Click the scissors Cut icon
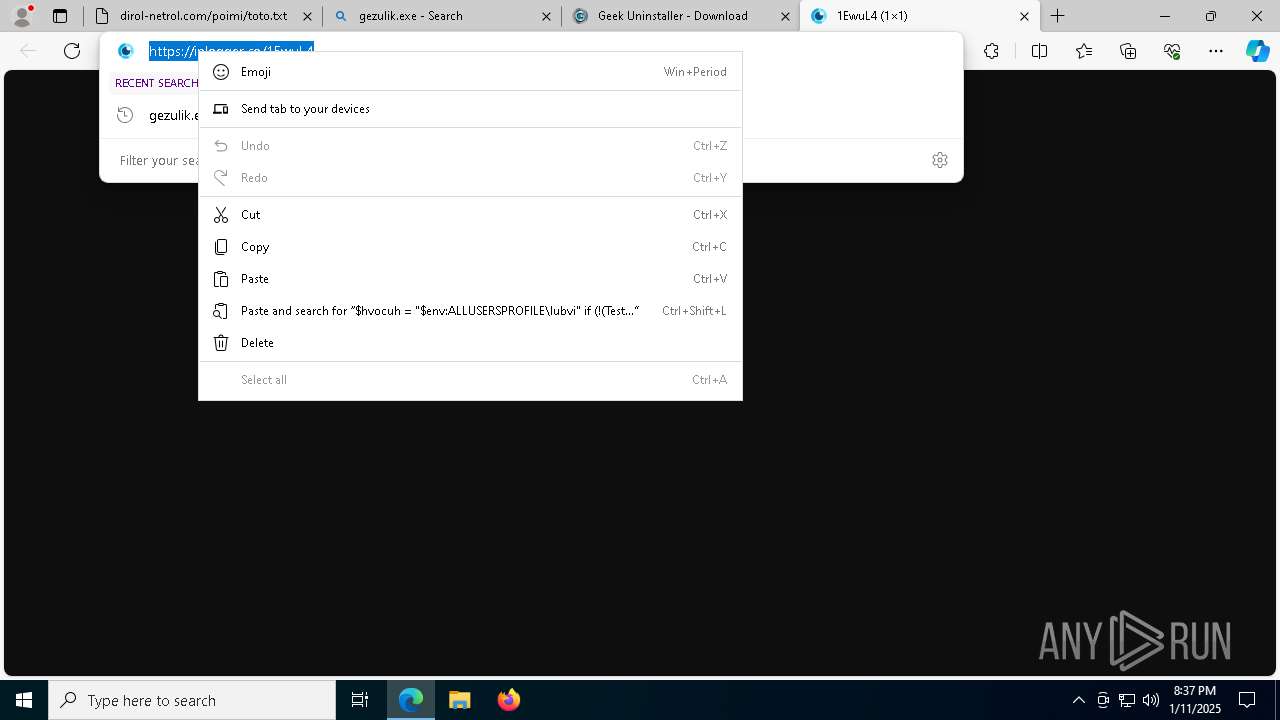The width and height of the screenshot is (1280, 720). (x=221, y=215)
